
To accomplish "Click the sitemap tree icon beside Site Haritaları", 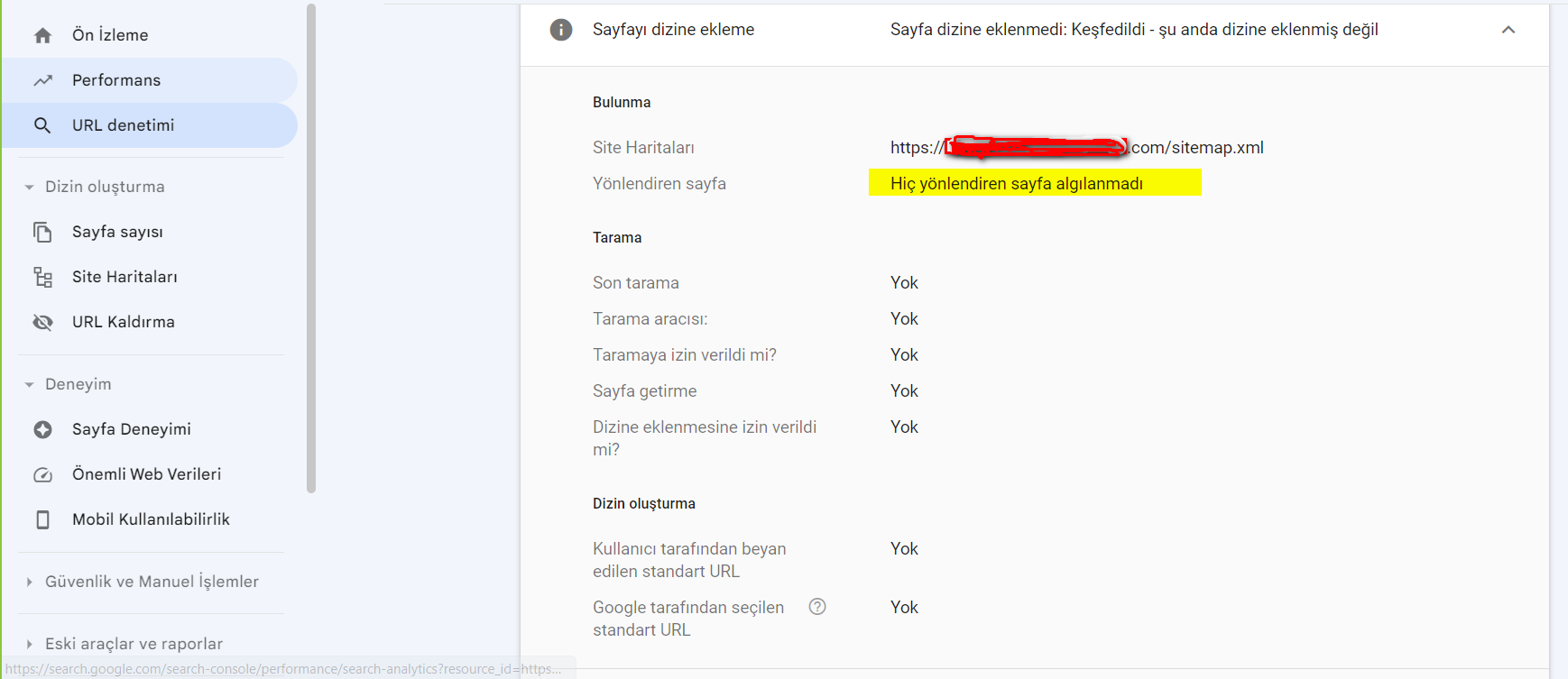I will 42,277.
